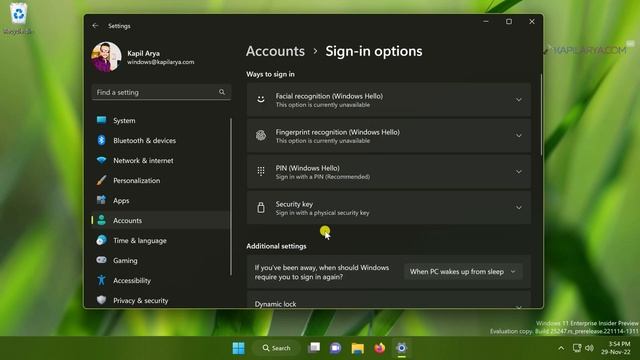The height and width of the screenshot is (360, 640).
Task: Expand PIN (Windows Hello) option
Action: pyautogui.click(x=389, y=171)
